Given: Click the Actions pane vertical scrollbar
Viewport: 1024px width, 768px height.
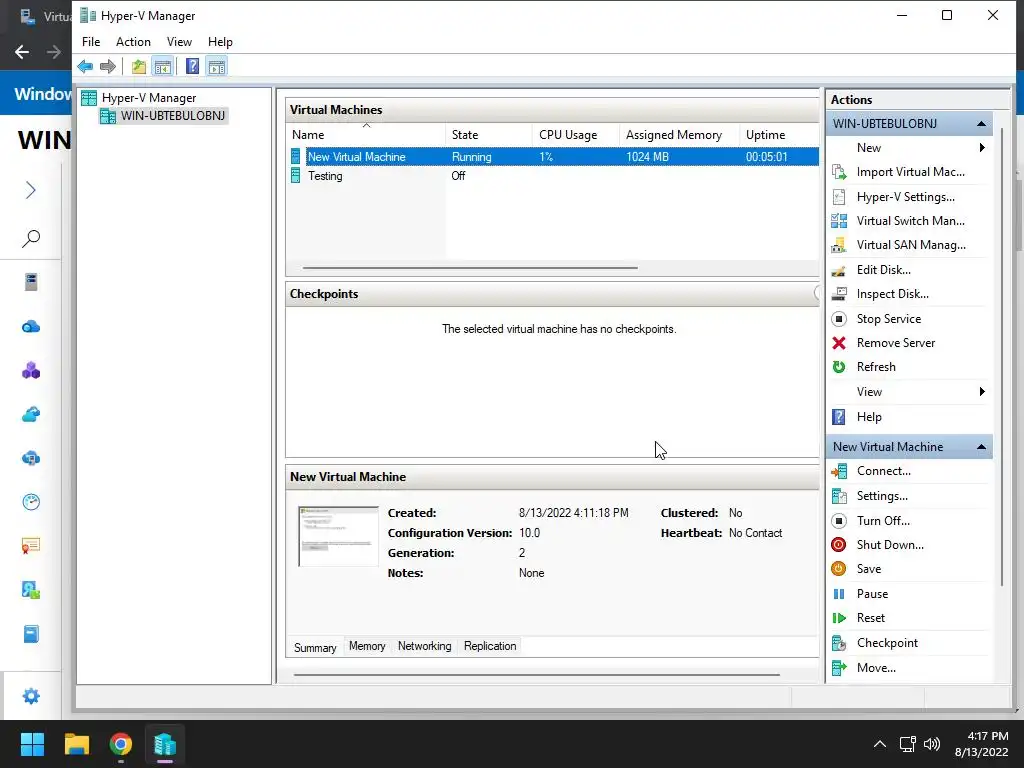Looking at the screenshot, I should [1001, 357].
